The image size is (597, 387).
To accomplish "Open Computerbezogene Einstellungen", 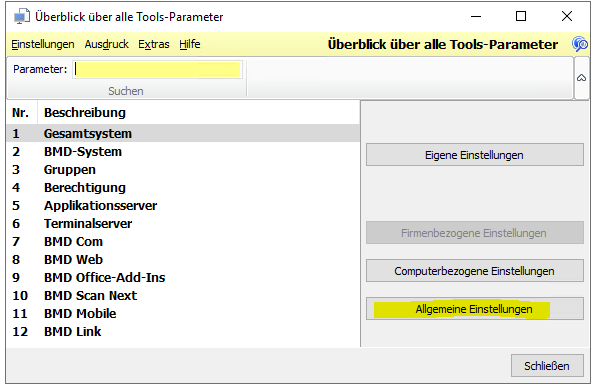I will [x=474, y=271].
